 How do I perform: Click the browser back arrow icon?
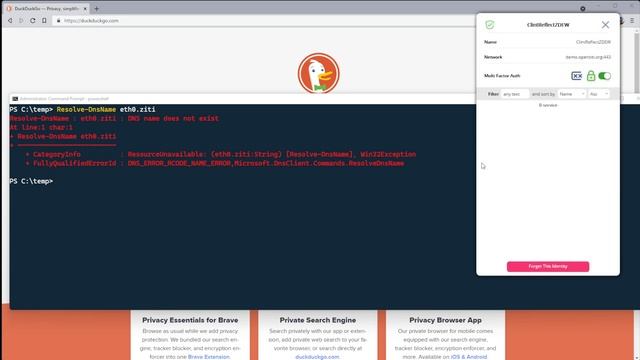10,20
